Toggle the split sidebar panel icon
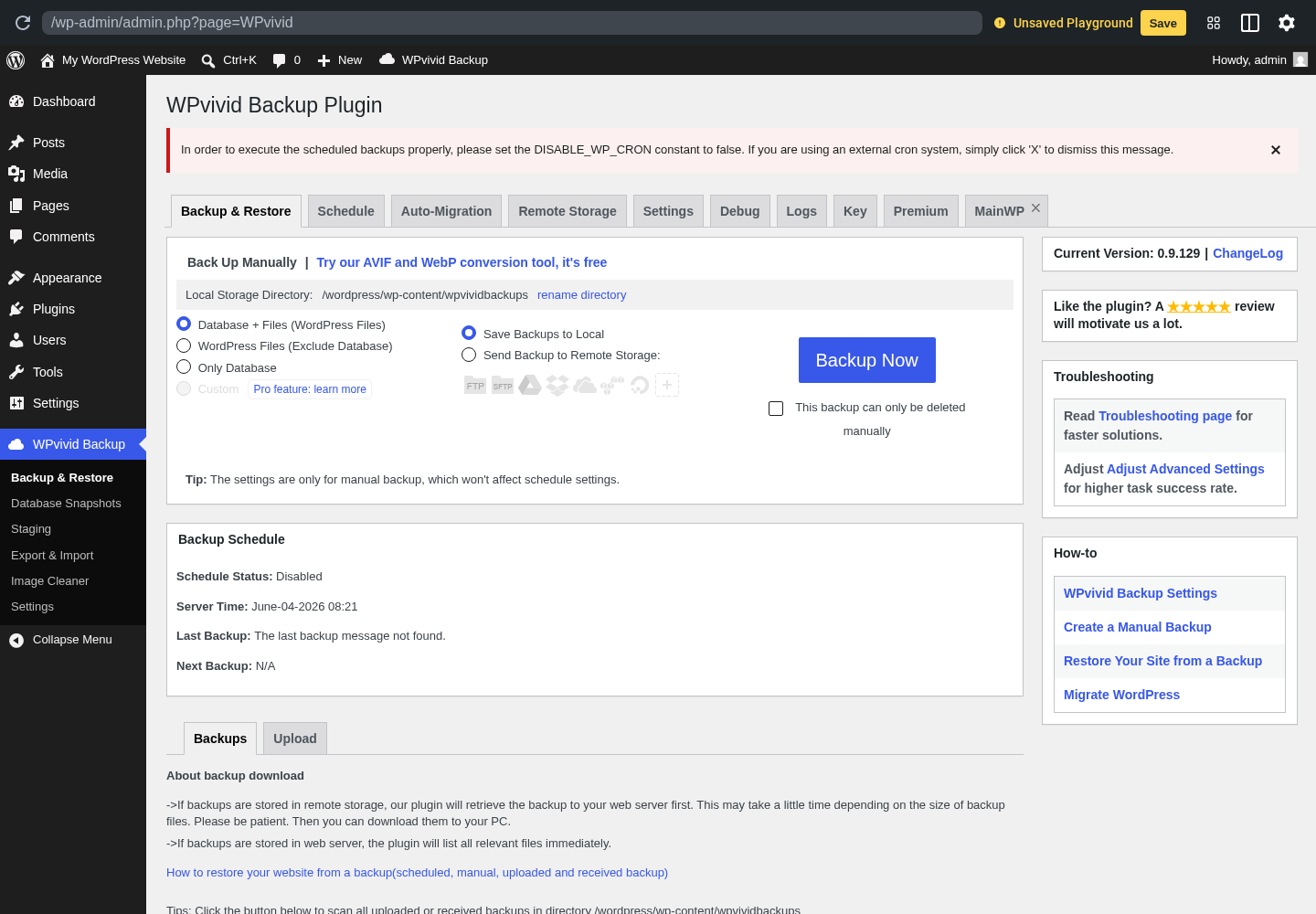Screen dimensions: 1316x914 click(1250, 23)
